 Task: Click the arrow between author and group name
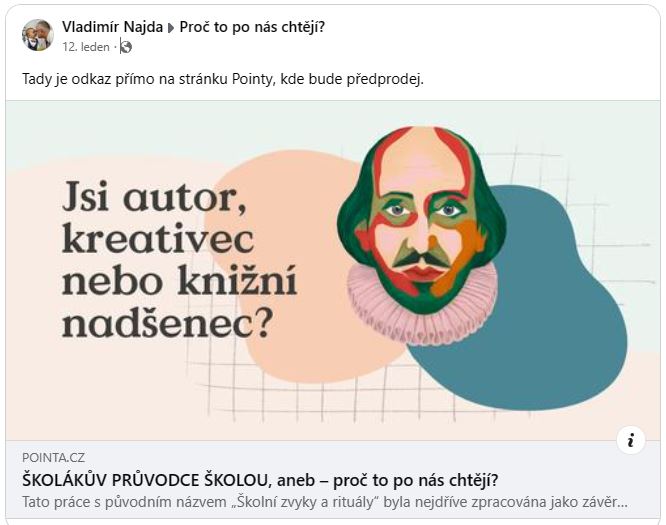click(171, 28)
